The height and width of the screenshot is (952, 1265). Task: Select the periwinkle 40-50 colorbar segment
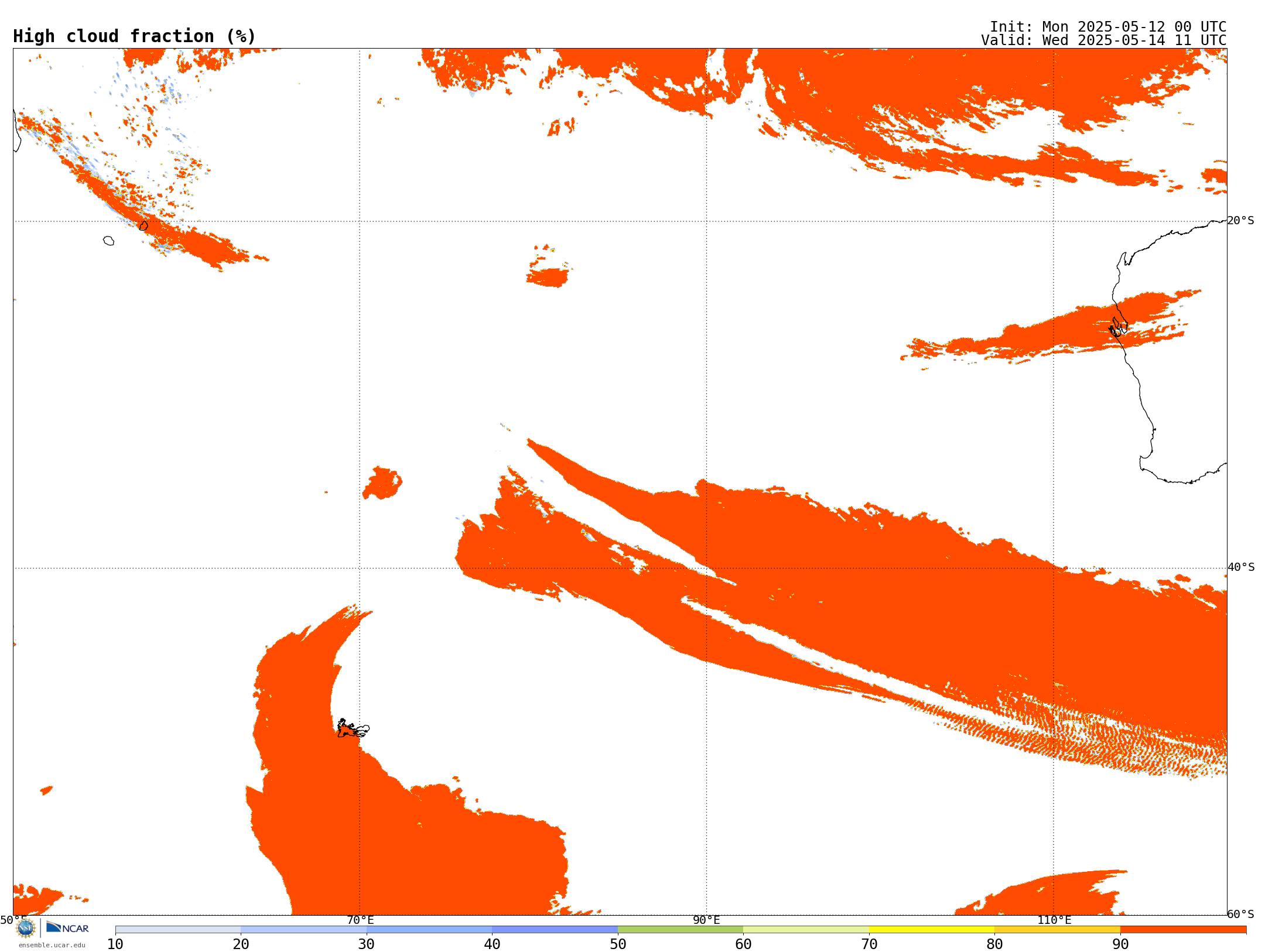click(555, 930)
